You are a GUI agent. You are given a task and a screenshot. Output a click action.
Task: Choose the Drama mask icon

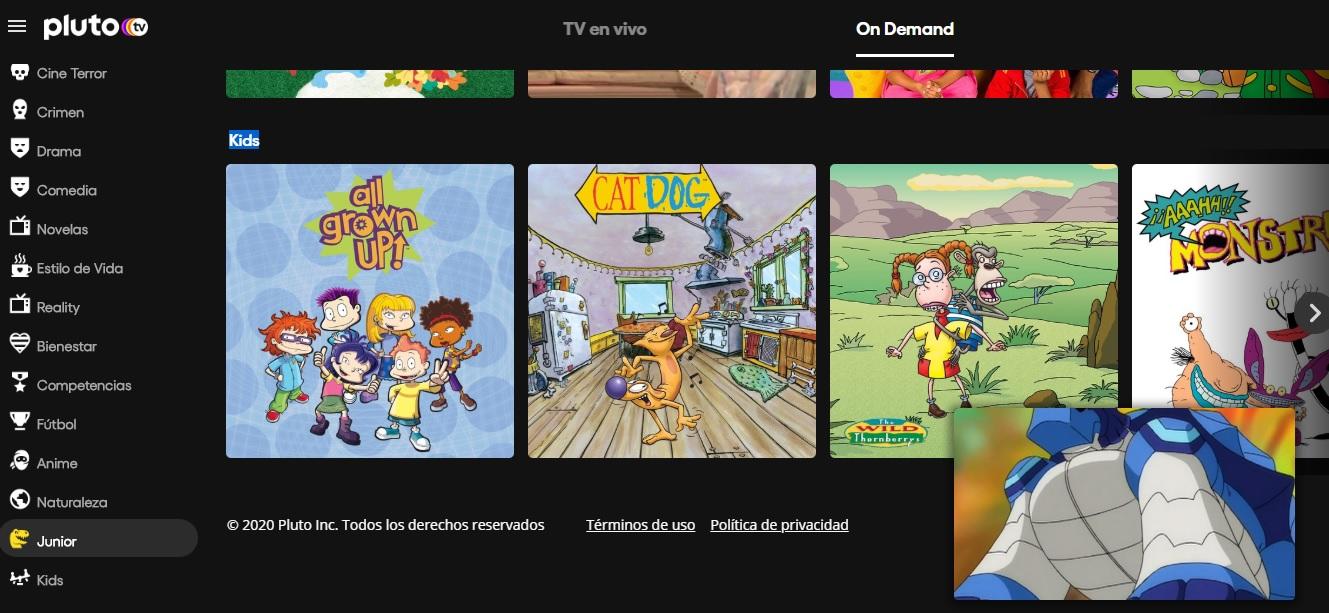pyautogui.click(x=19, y=151)
